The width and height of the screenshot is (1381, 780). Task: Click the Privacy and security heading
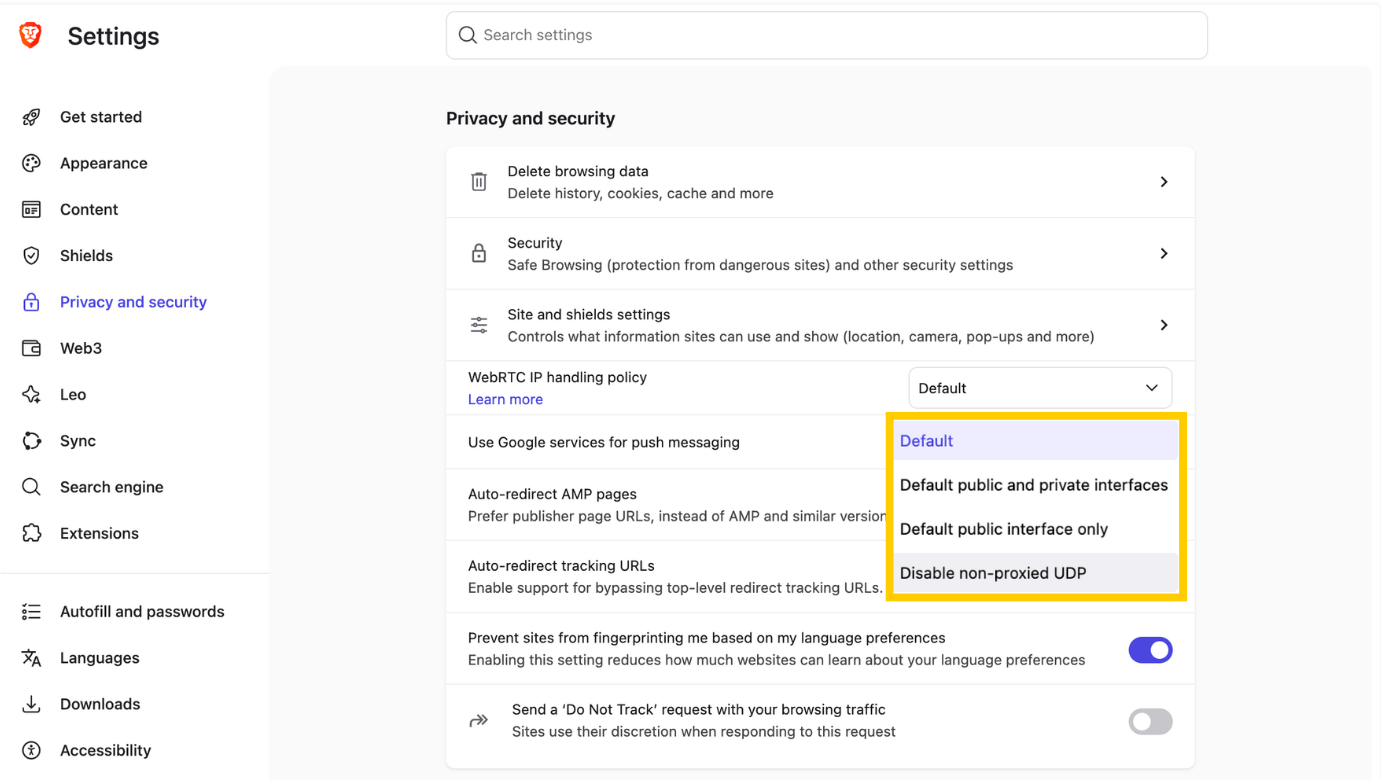coord(530,118)
